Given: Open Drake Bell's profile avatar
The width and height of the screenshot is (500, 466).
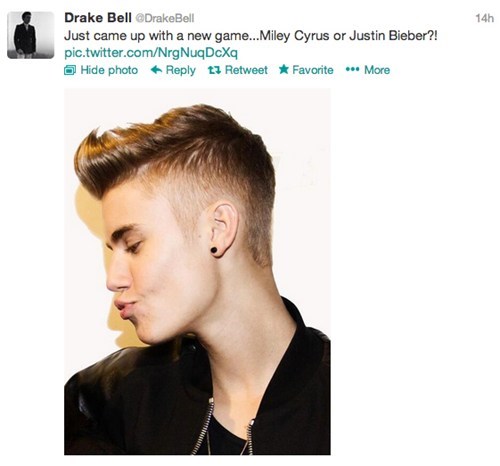Looking at the screenshot, I should 31,35.
